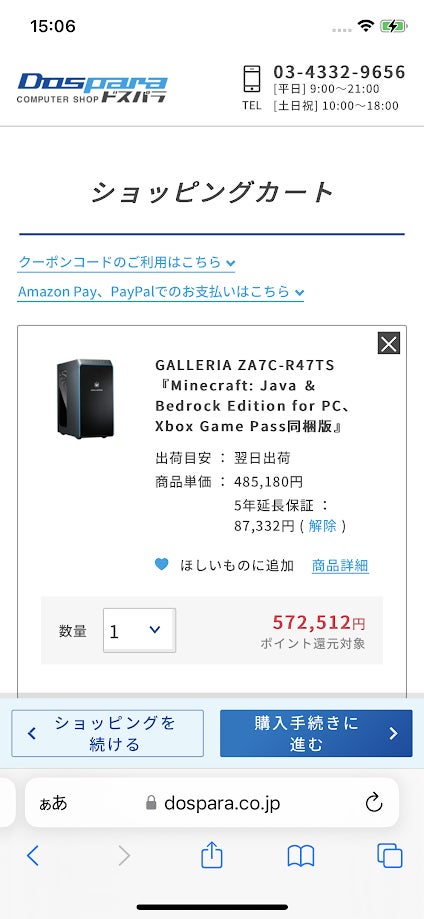Open Safari share sheet

(212, 855)
